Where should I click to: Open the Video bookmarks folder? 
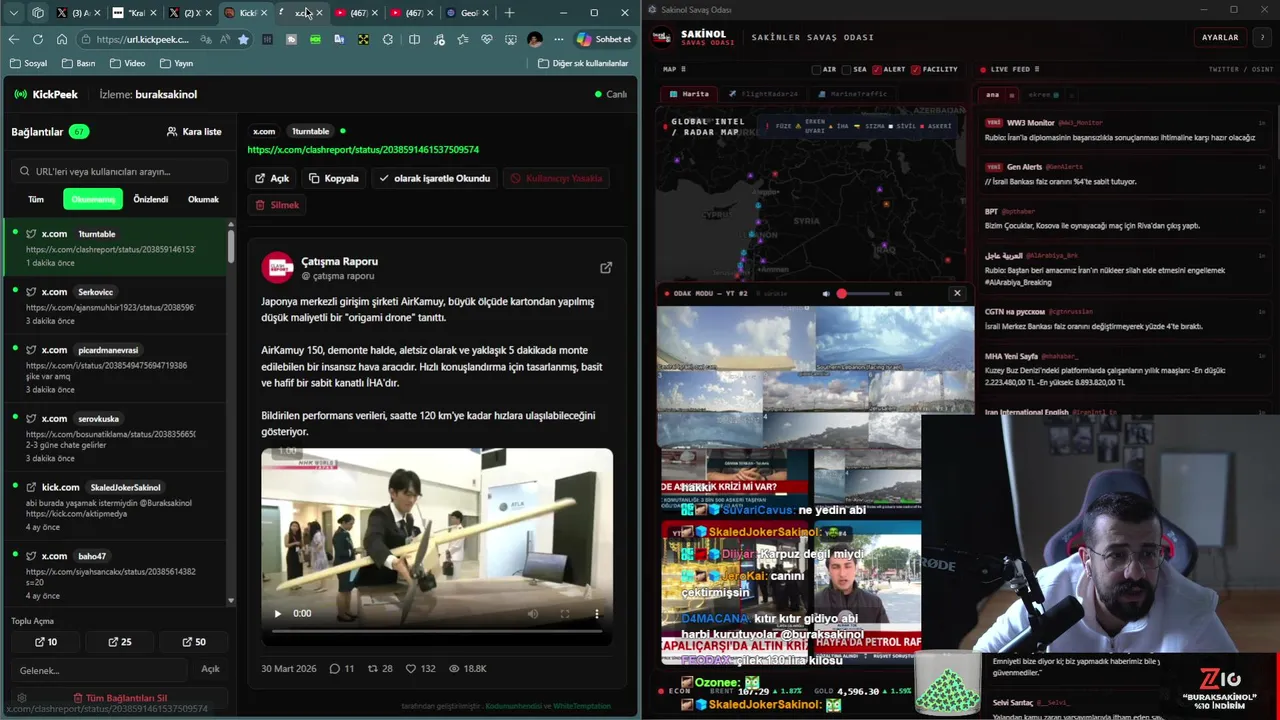(126, 63)
